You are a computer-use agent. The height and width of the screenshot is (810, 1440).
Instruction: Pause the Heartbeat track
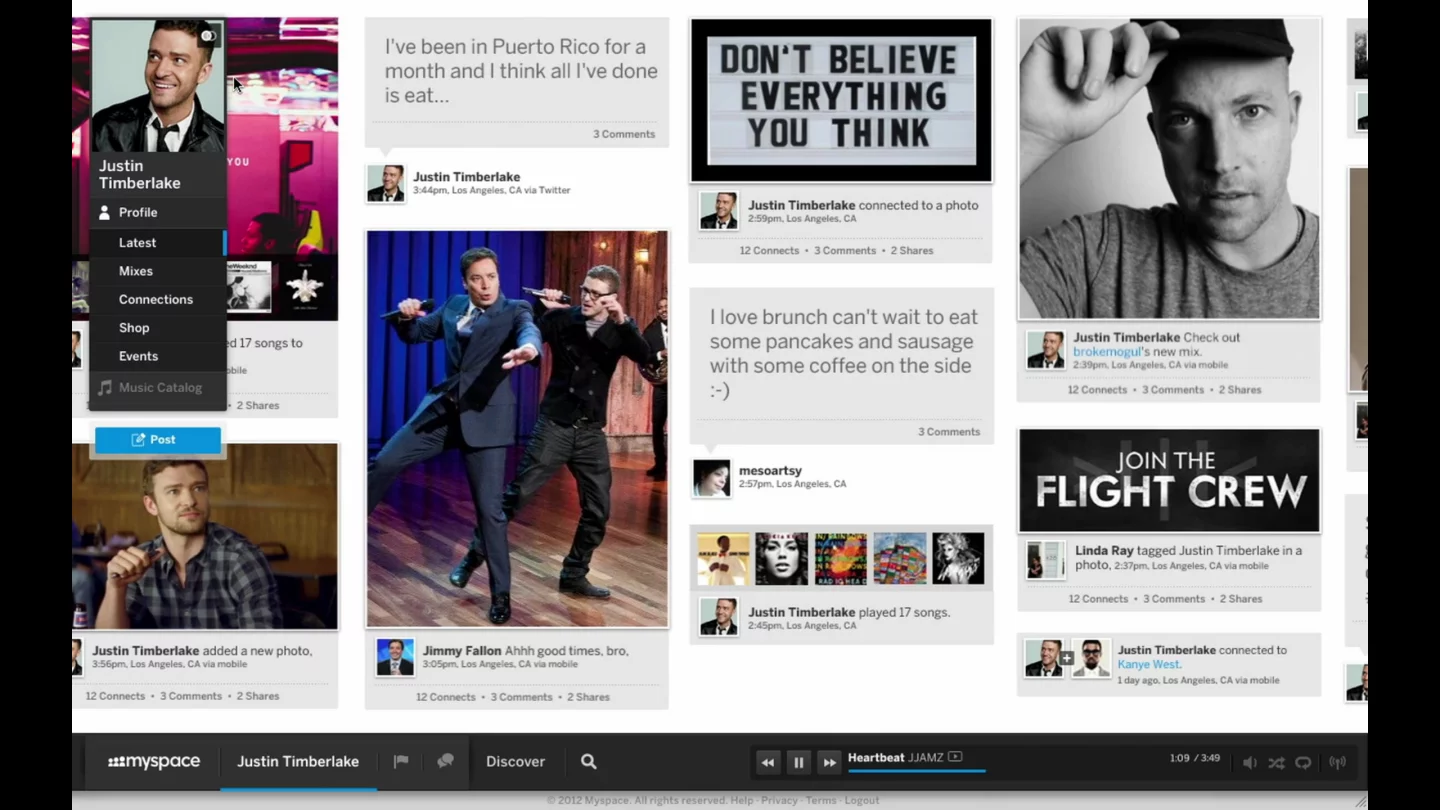pos(798,762)
